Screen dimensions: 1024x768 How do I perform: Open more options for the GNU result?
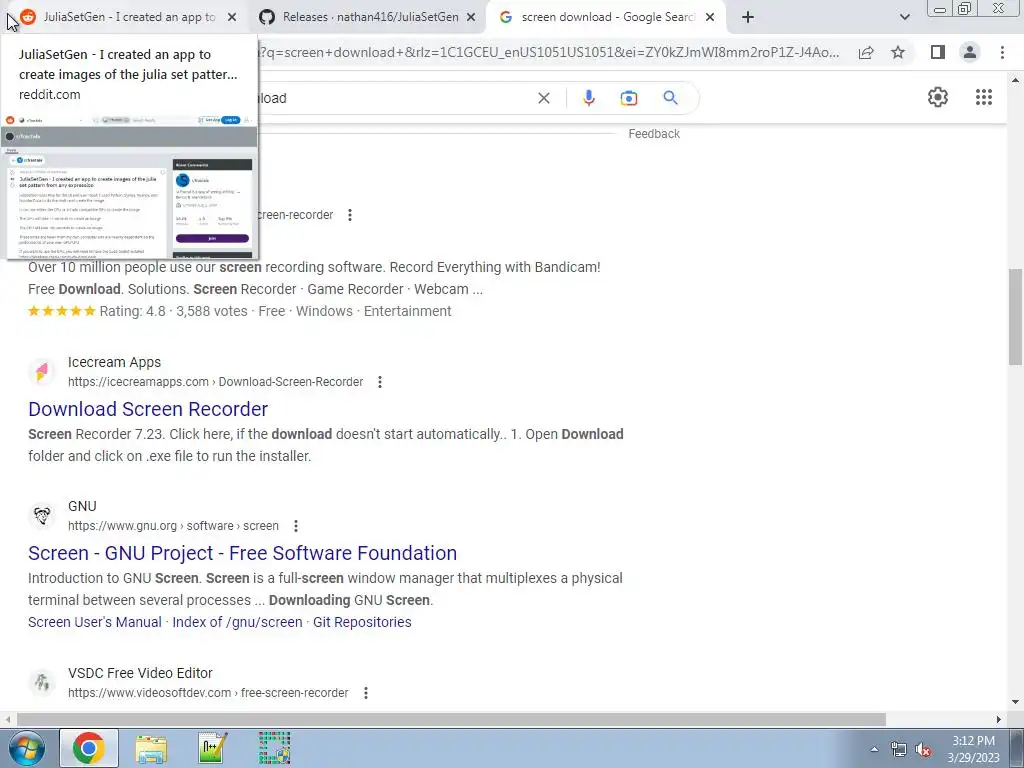click(x=296, y=526)
